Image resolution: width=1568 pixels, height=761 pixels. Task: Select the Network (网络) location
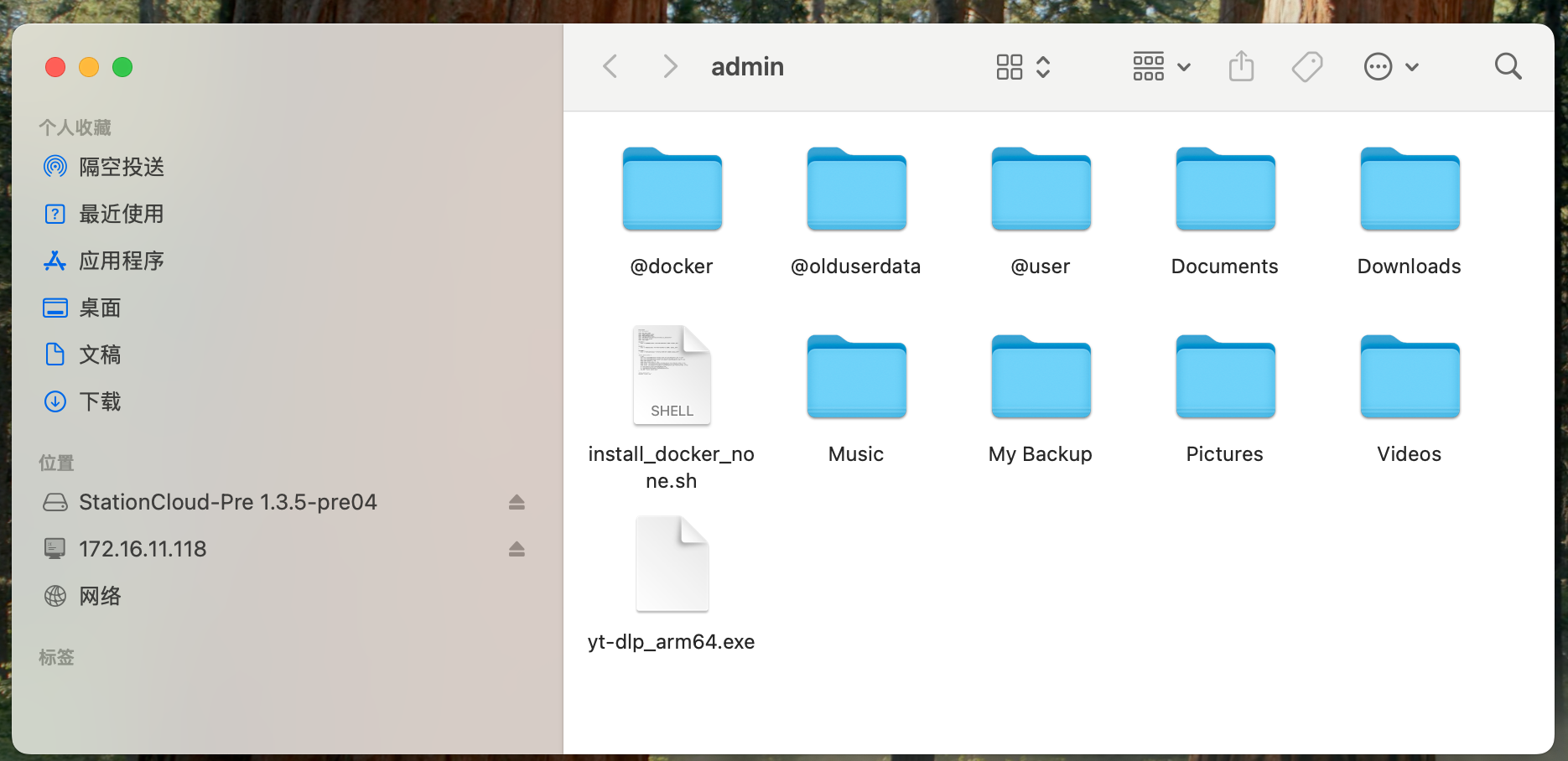tap(99, 596)
